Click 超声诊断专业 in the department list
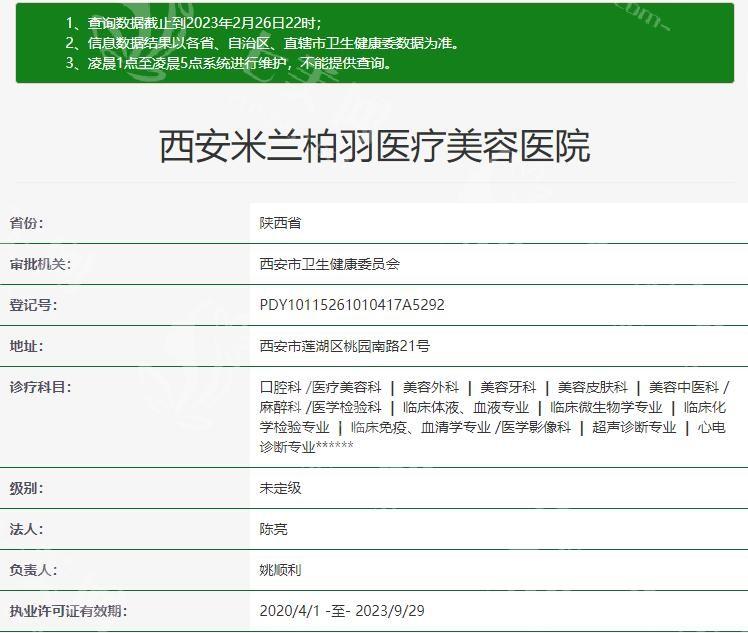This screenshot has height=633, width=748. (634, 427)
